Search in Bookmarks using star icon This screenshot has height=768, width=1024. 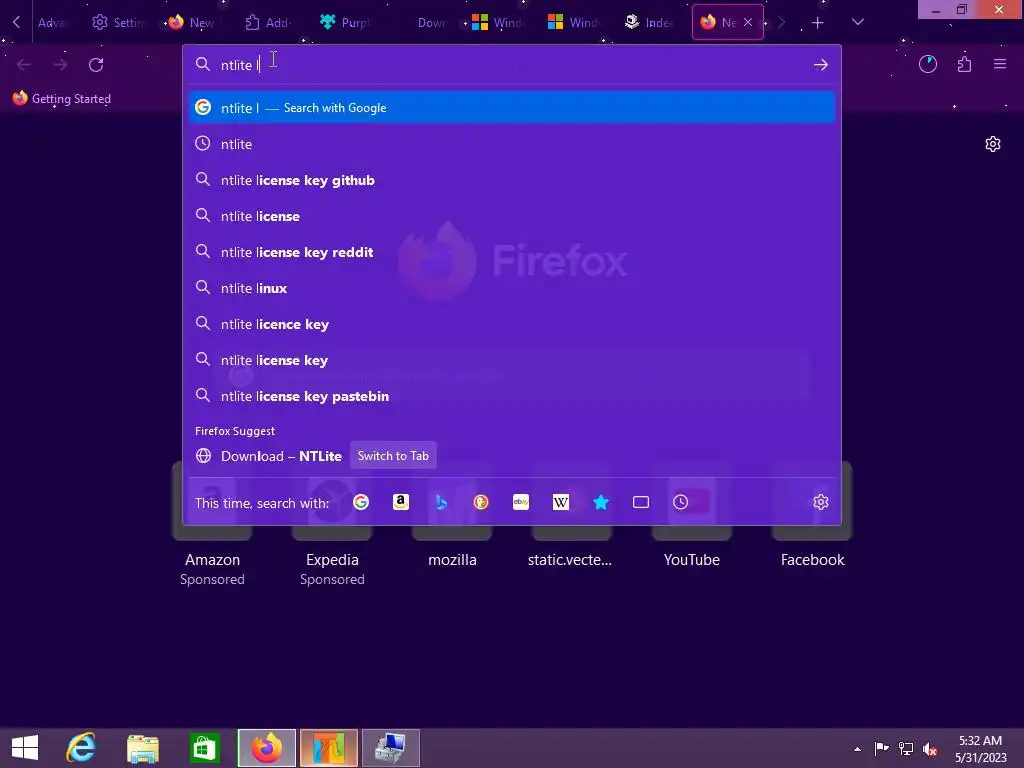click(x=601, y=502)
